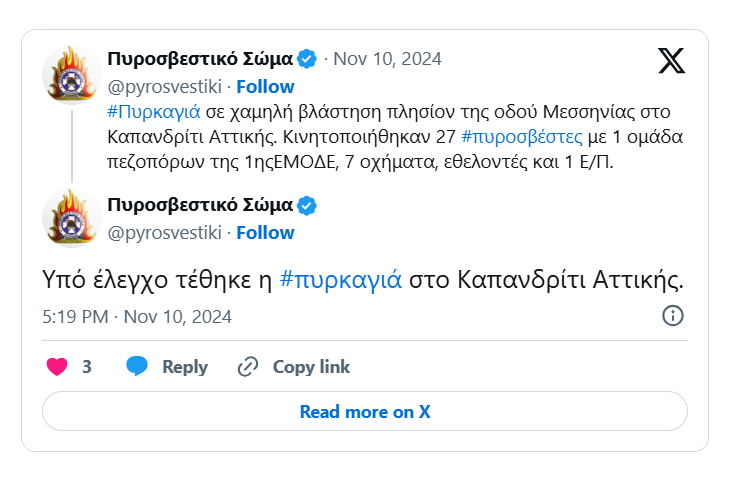Click the Reply text label
Viewport: 733px width, 480px height.
tap(185, 367)
